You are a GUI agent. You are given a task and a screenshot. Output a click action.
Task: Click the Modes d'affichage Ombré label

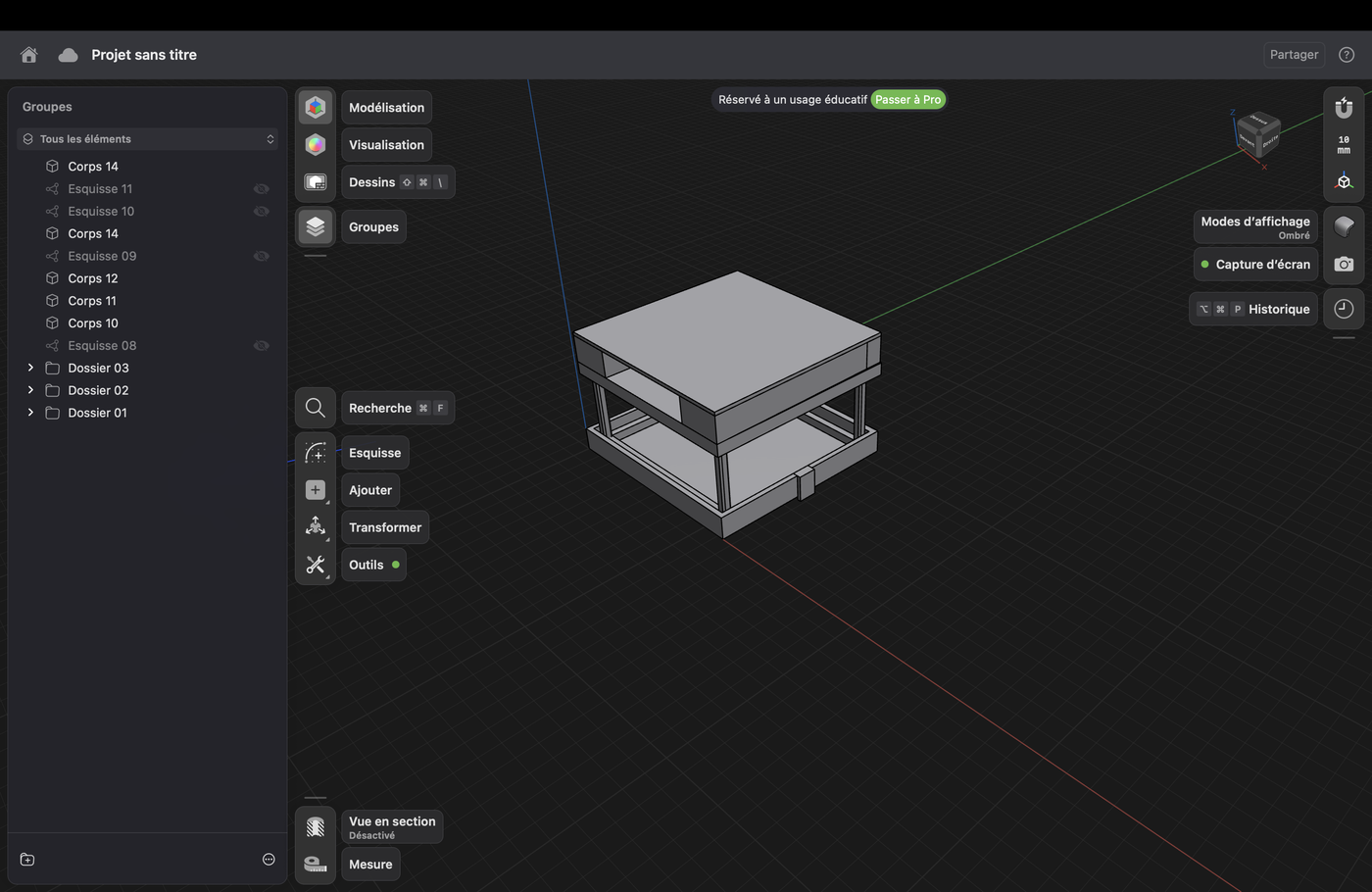(1255, 226)
